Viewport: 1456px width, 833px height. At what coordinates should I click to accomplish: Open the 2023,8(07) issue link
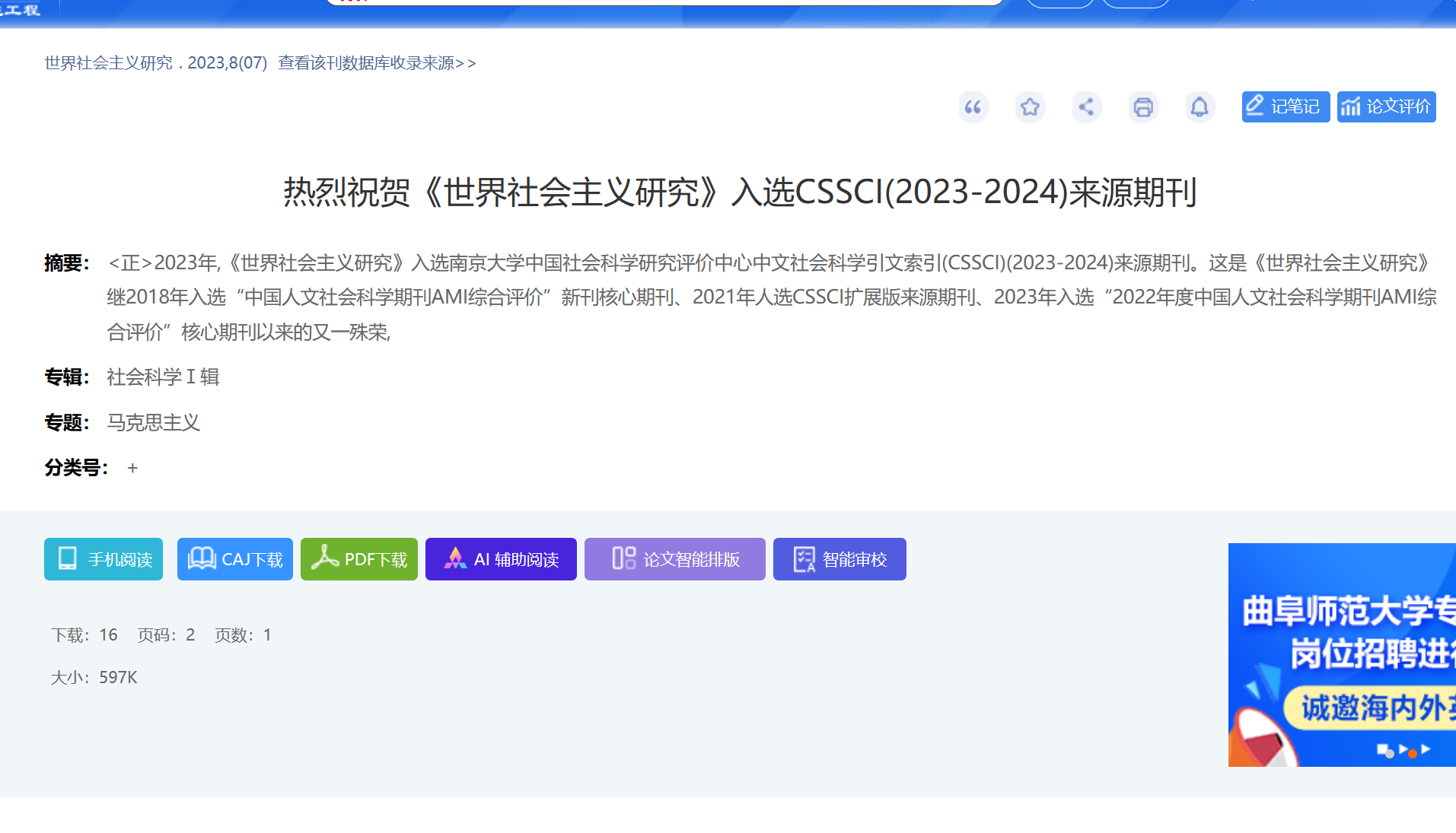227,63
